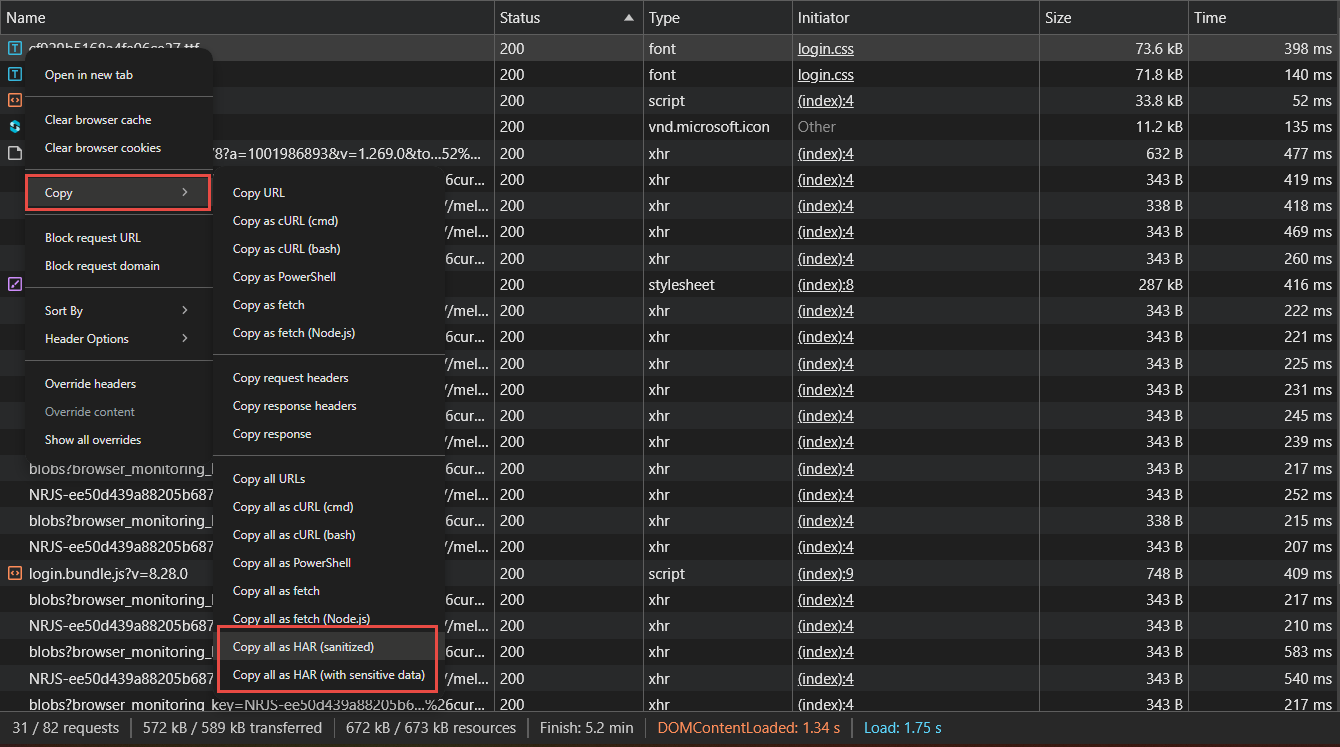Click the Time column header

coord(1210,18)
